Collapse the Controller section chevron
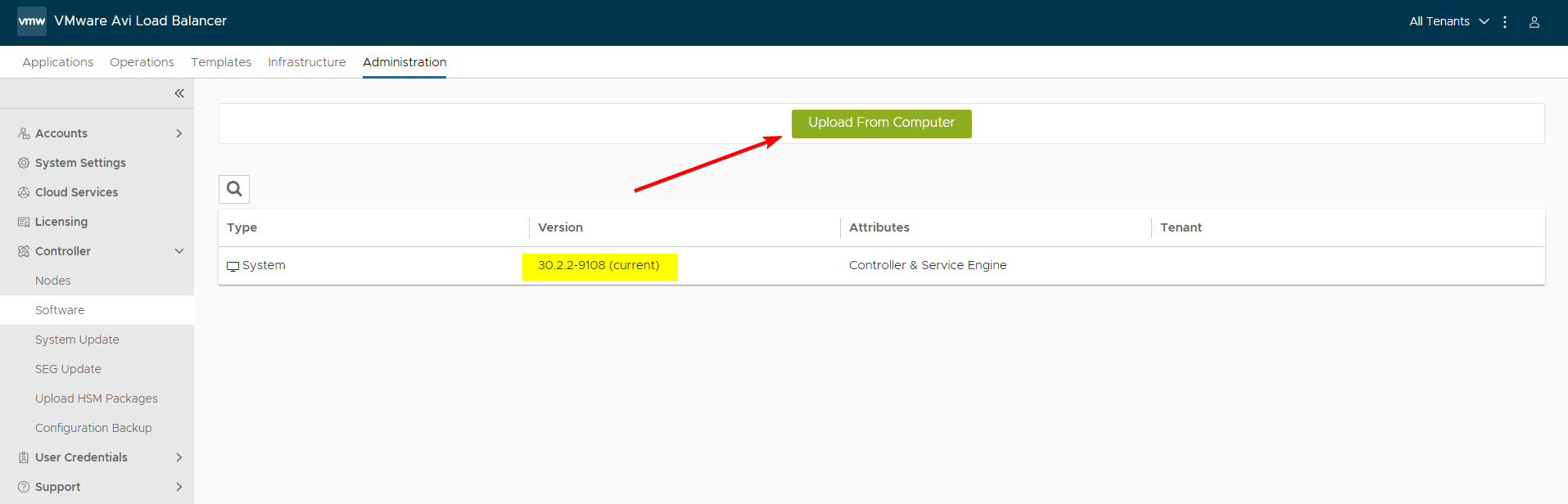 (x=179, y=251)
